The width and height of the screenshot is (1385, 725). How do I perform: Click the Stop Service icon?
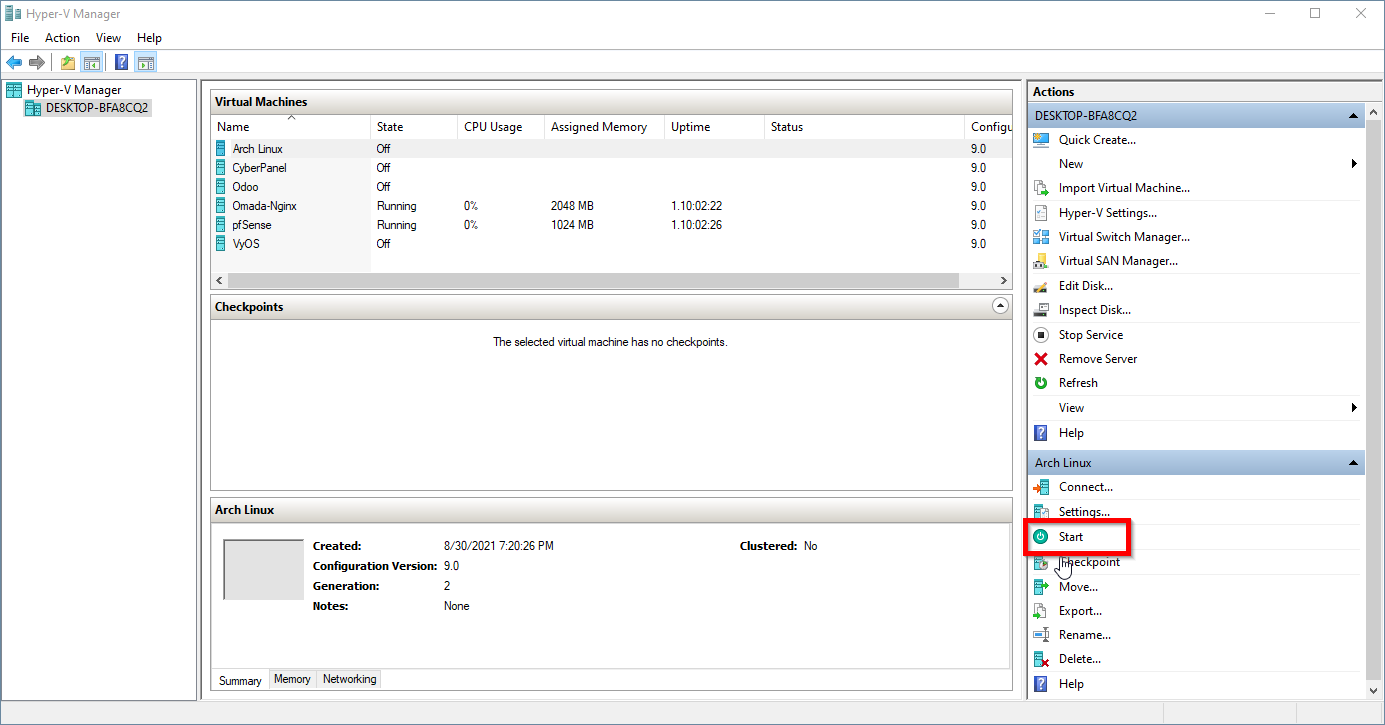[1041, 335]
